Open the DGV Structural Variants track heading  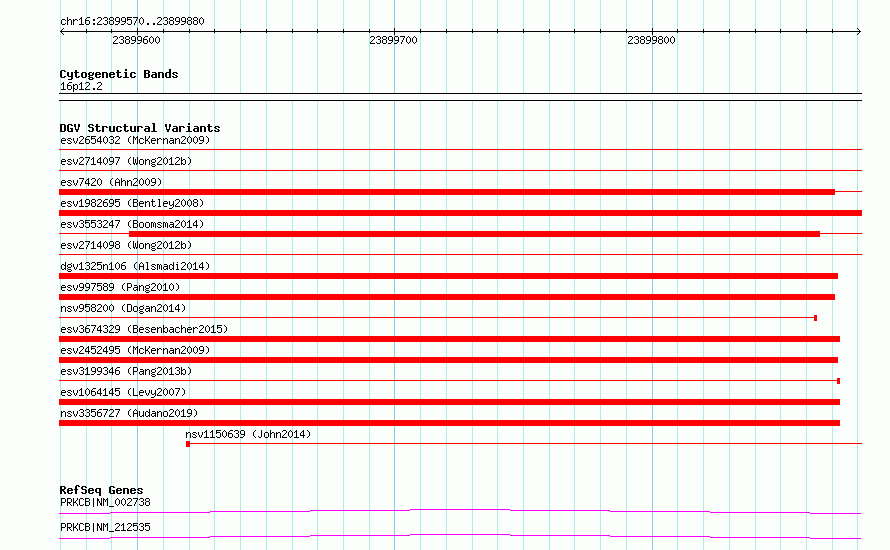tap(140, 128)
